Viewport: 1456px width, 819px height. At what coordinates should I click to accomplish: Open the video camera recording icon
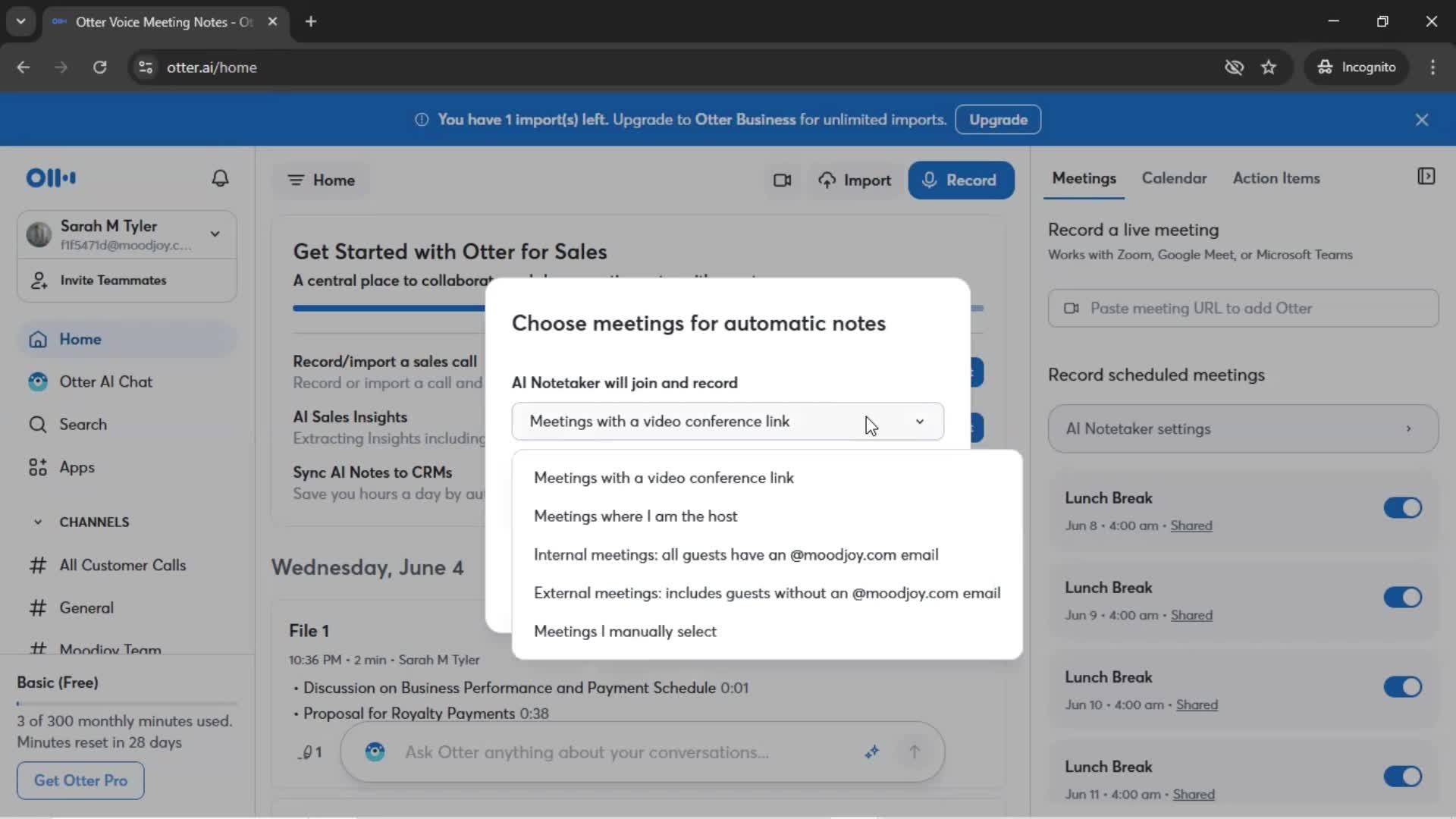782,180
